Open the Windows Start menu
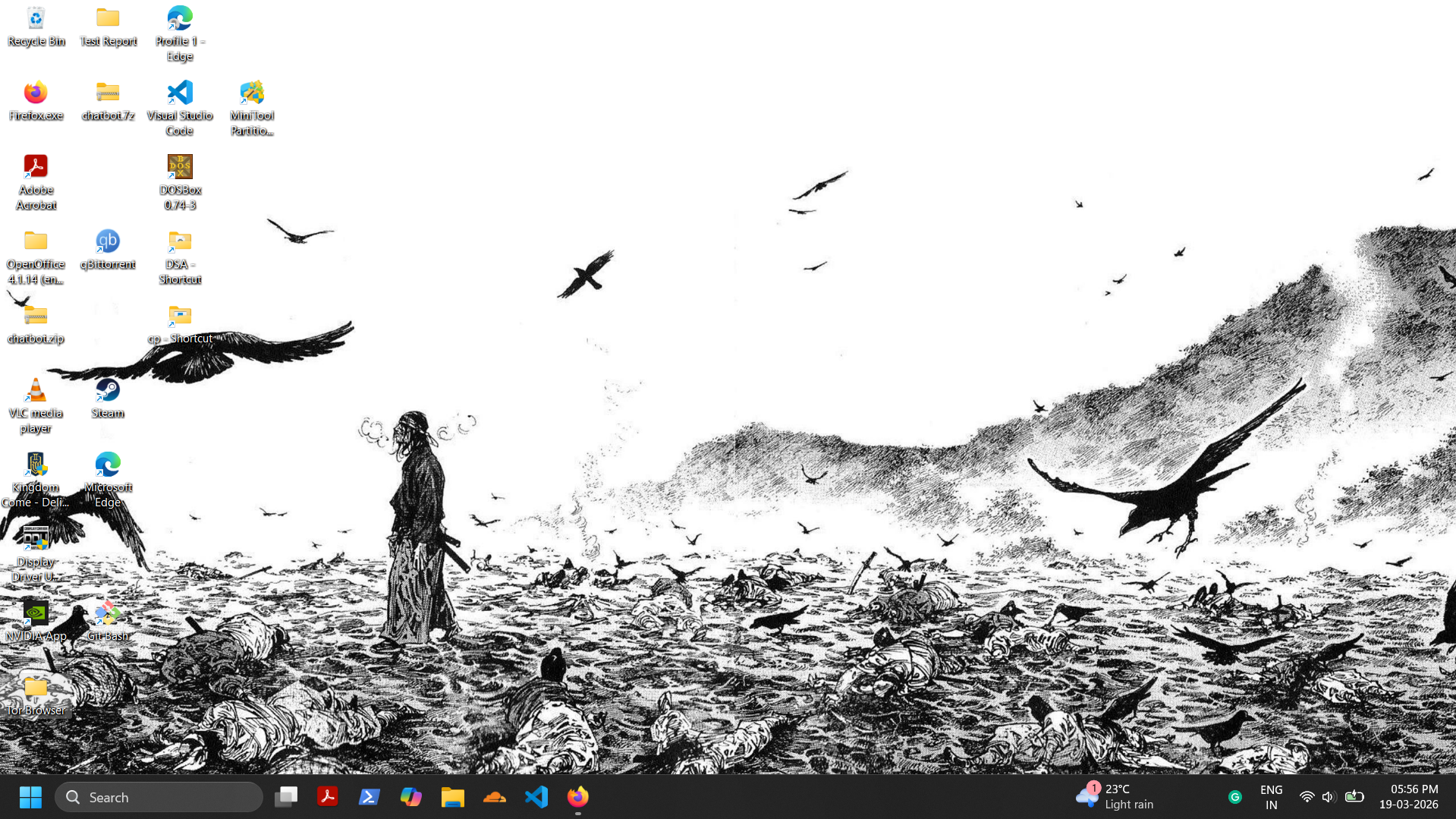 (x=30, y=797)
